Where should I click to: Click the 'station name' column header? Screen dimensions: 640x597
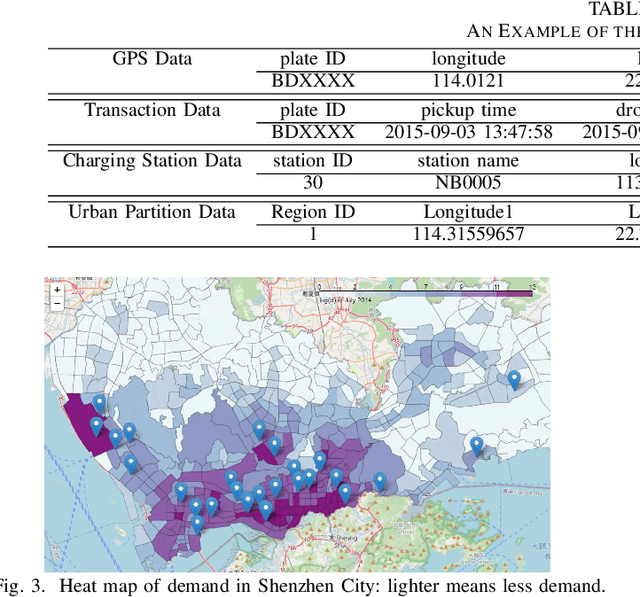[x=468, y=160]
